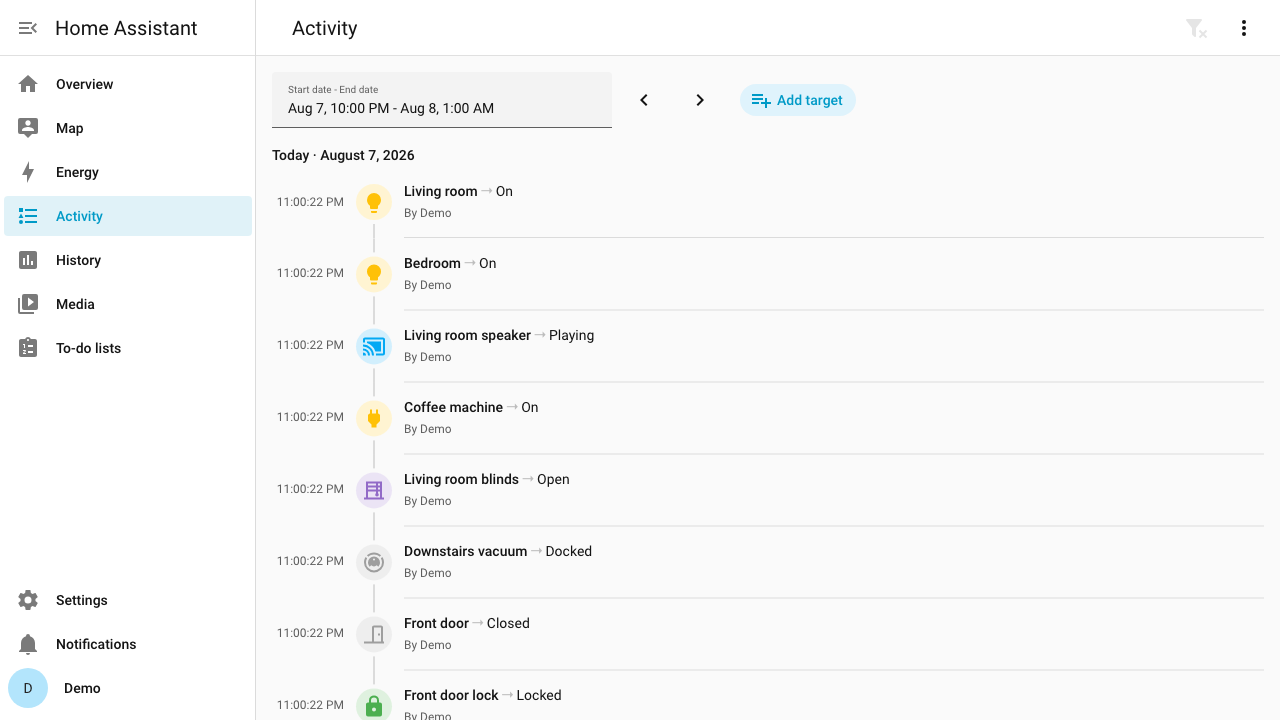The height and width of the screenshot is (720, 1280).
Task: Open the To-do lists entry
Action: coord(128,348)
